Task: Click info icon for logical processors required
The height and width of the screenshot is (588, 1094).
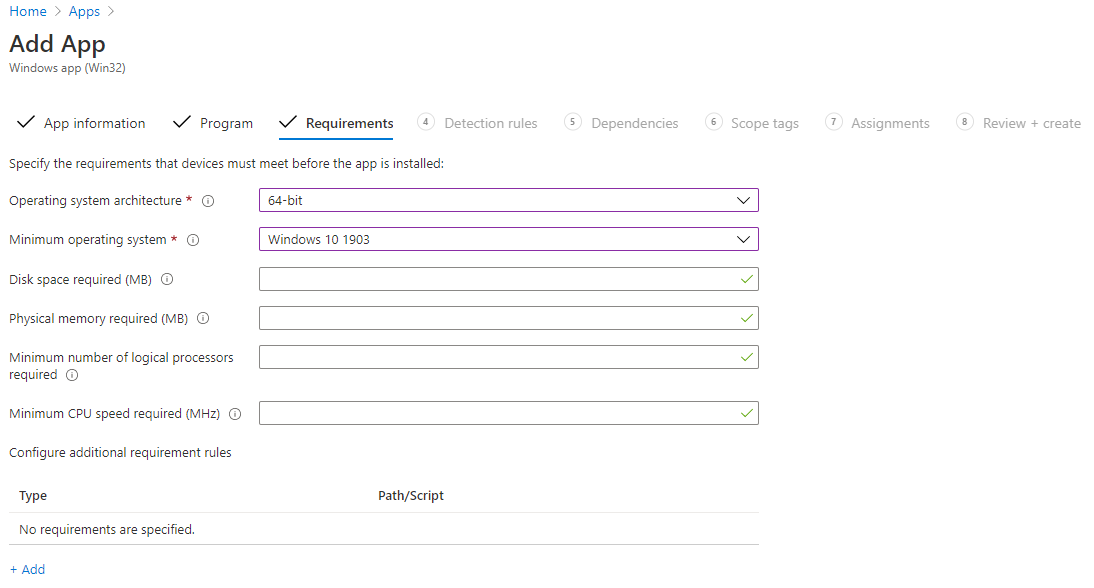Action: click(72, 375)
